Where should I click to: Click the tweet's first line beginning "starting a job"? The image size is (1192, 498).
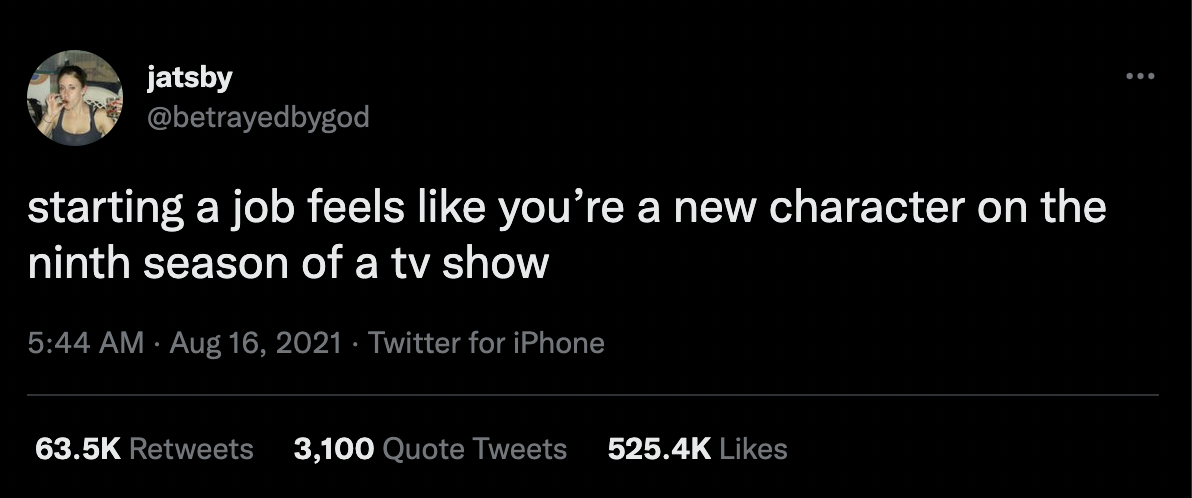[566, 209]
